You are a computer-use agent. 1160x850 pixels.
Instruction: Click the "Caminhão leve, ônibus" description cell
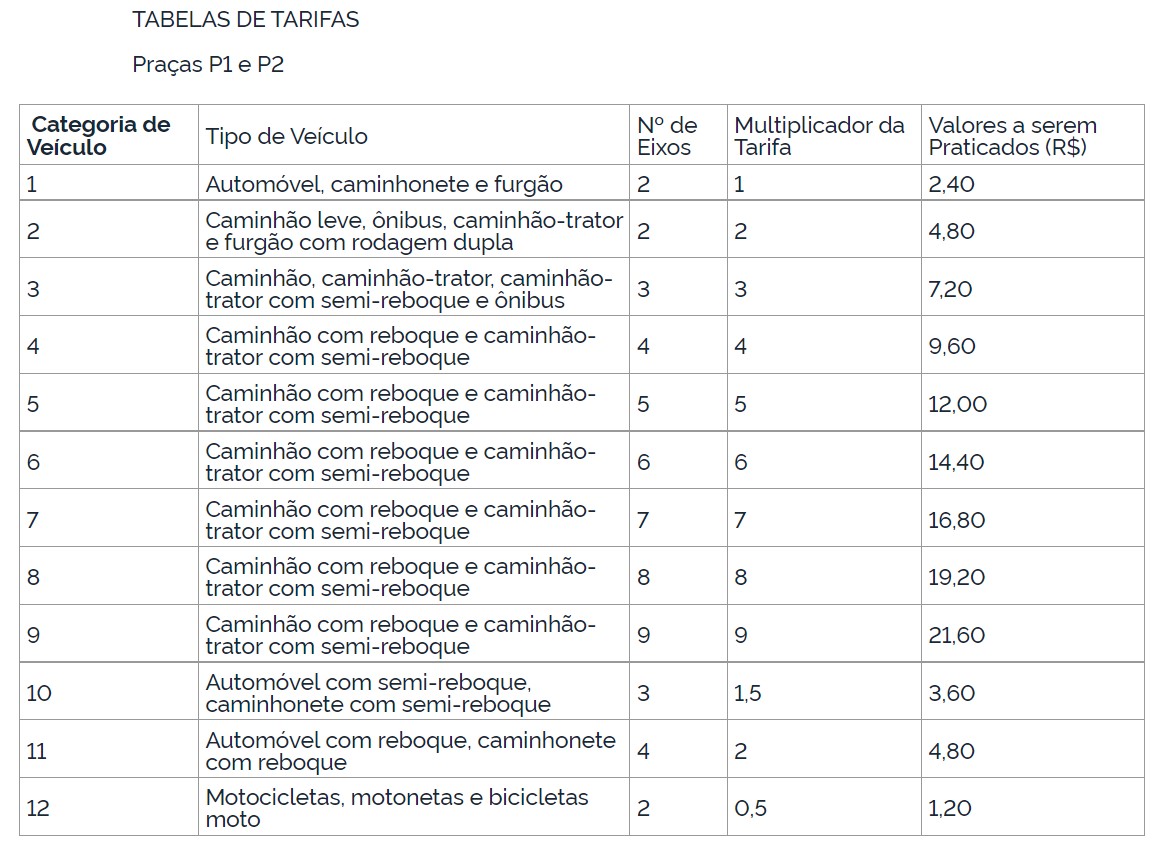[414, 231]
